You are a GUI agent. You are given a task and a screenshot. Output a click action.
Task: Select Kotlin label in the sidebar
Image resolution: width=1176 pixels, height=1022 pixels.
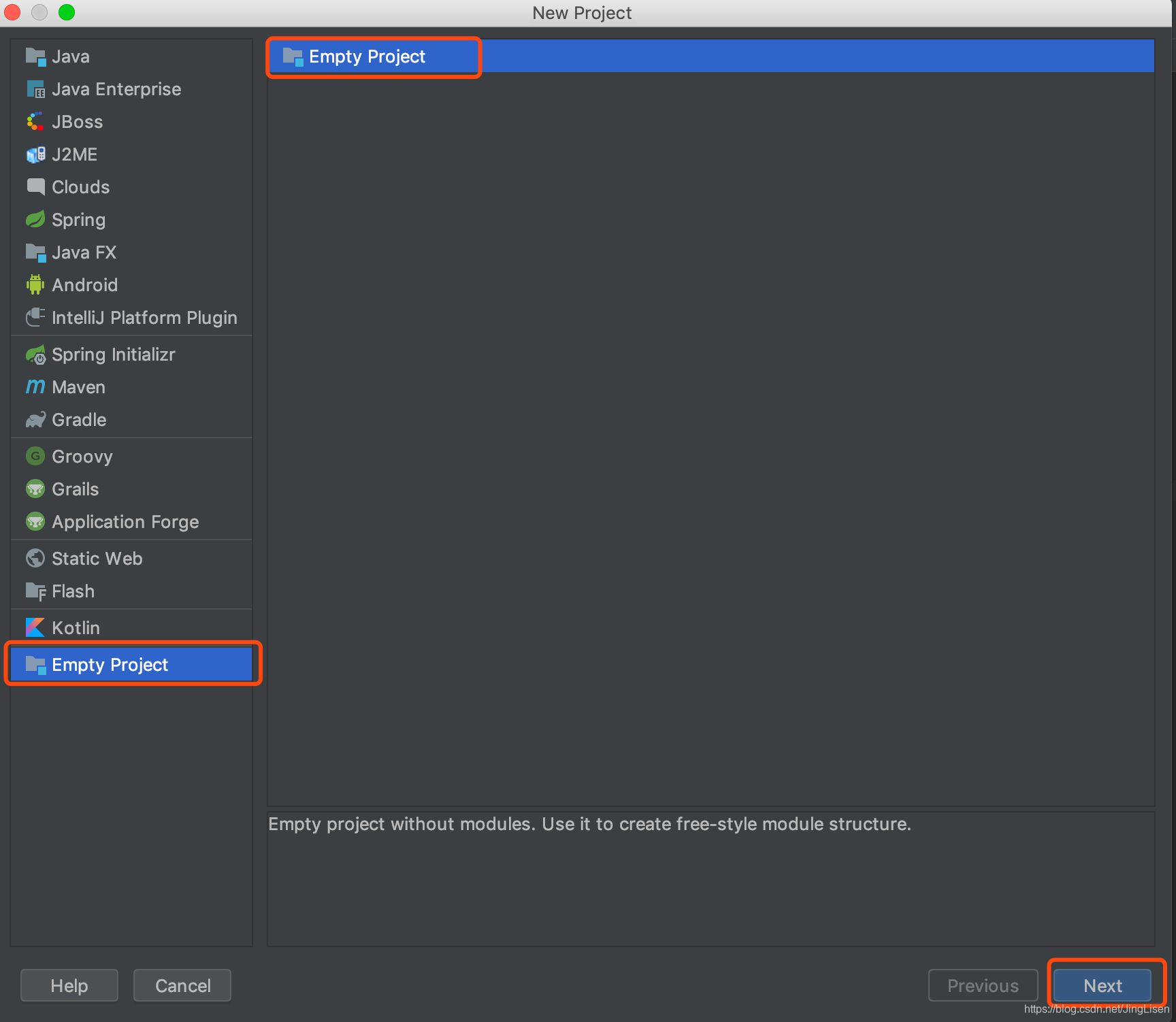click(x=76, y=628)
